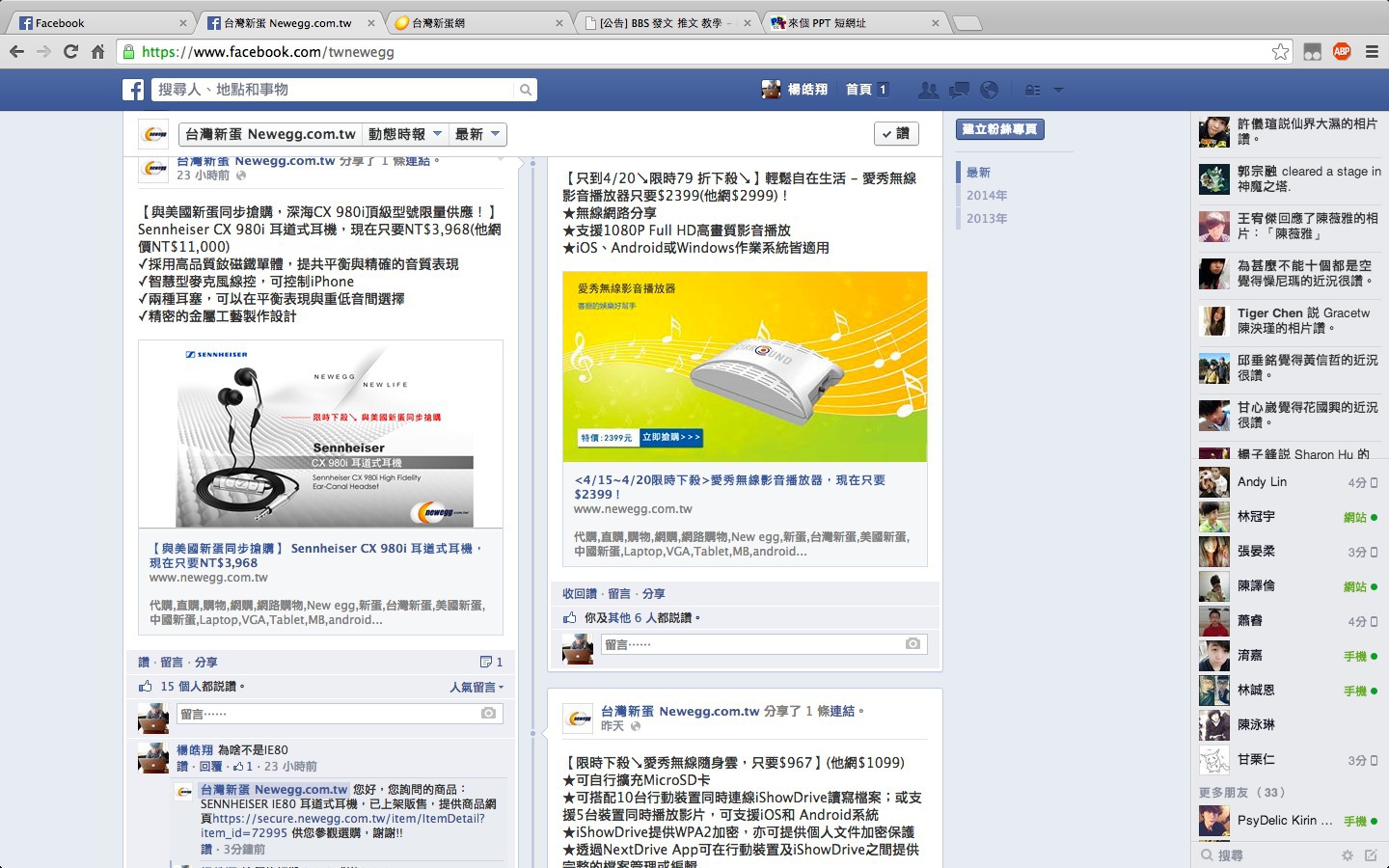
Task: Click the camera icon in the Sennheiser post comment box
Action: (488, 714)
